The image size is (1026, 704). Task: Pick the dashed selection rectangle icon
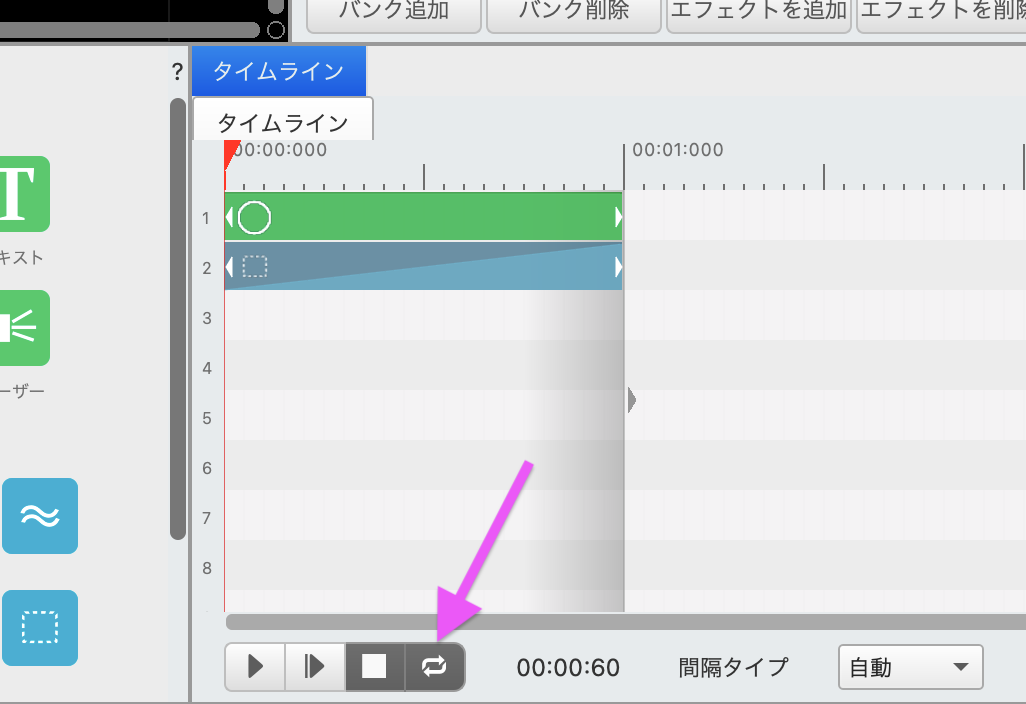(x=39, y=628)
